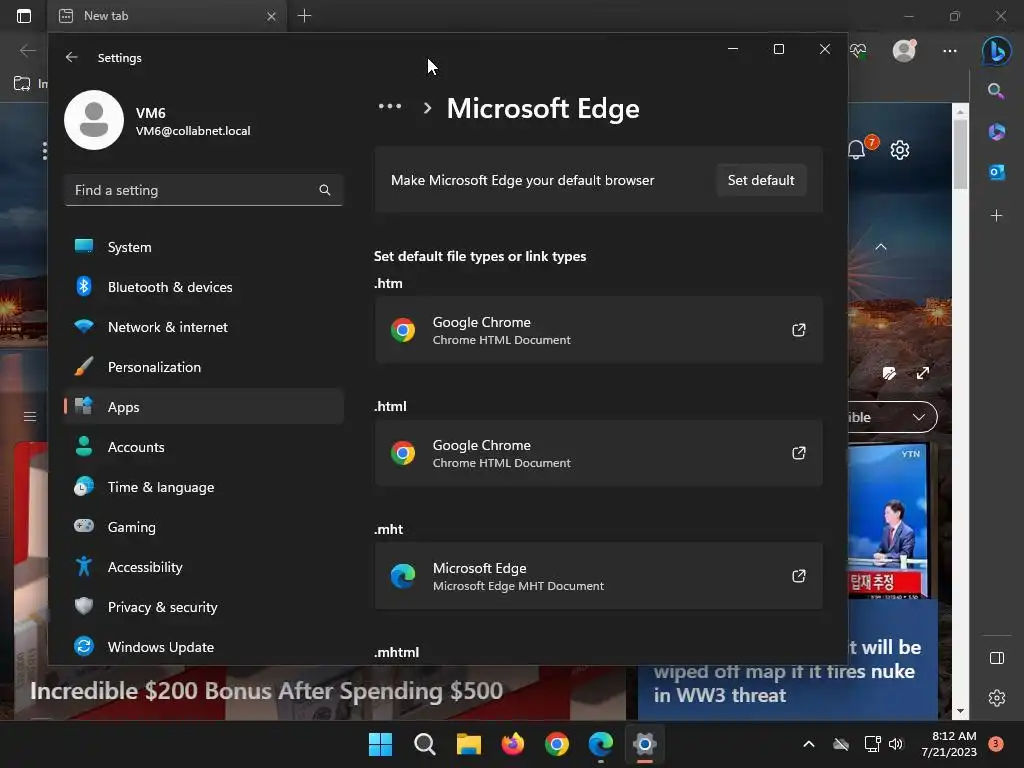
Task: Open File Explorer from the taskbar
Action: click(x=468, y=744)
